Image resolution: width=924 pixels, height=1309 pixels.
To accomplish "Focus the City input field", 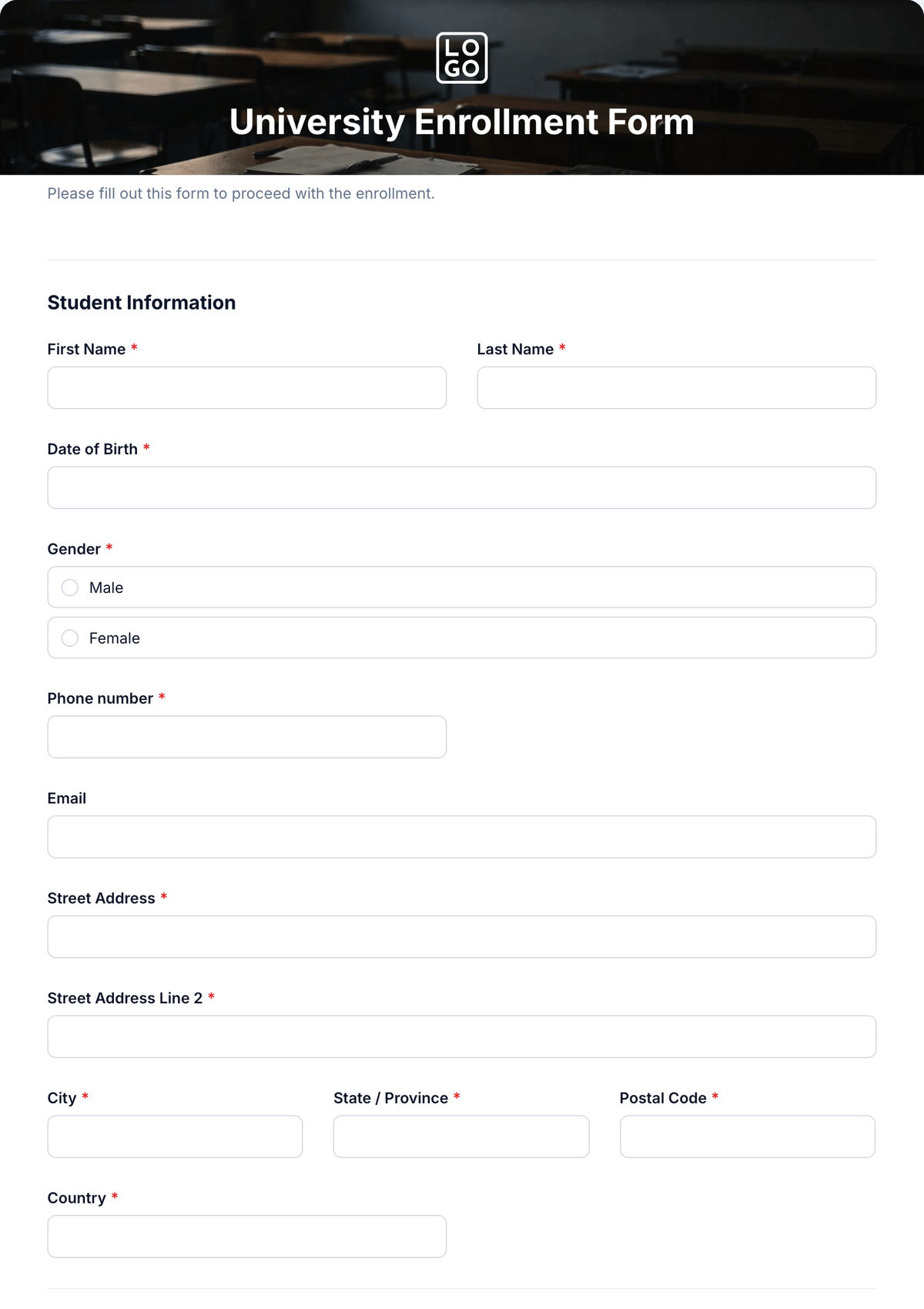I will 176,1137.
